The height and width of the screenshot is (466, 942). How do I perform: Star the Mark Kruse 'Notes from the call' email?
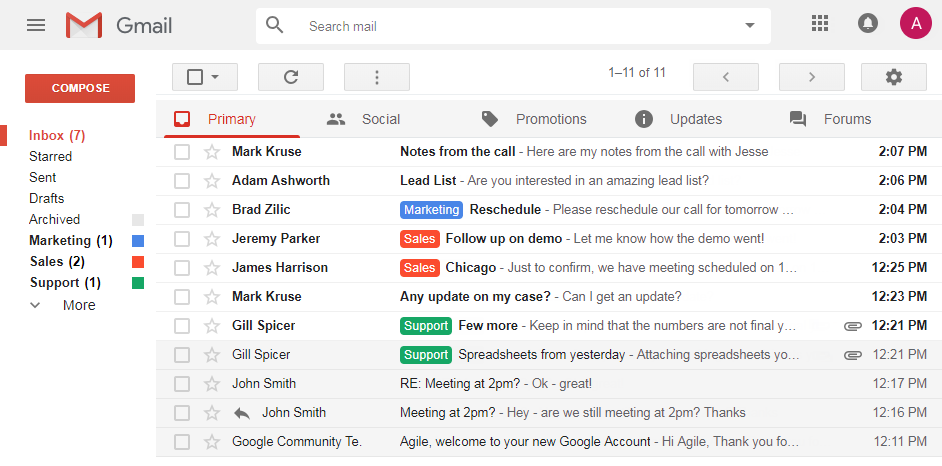pos(211,152)
